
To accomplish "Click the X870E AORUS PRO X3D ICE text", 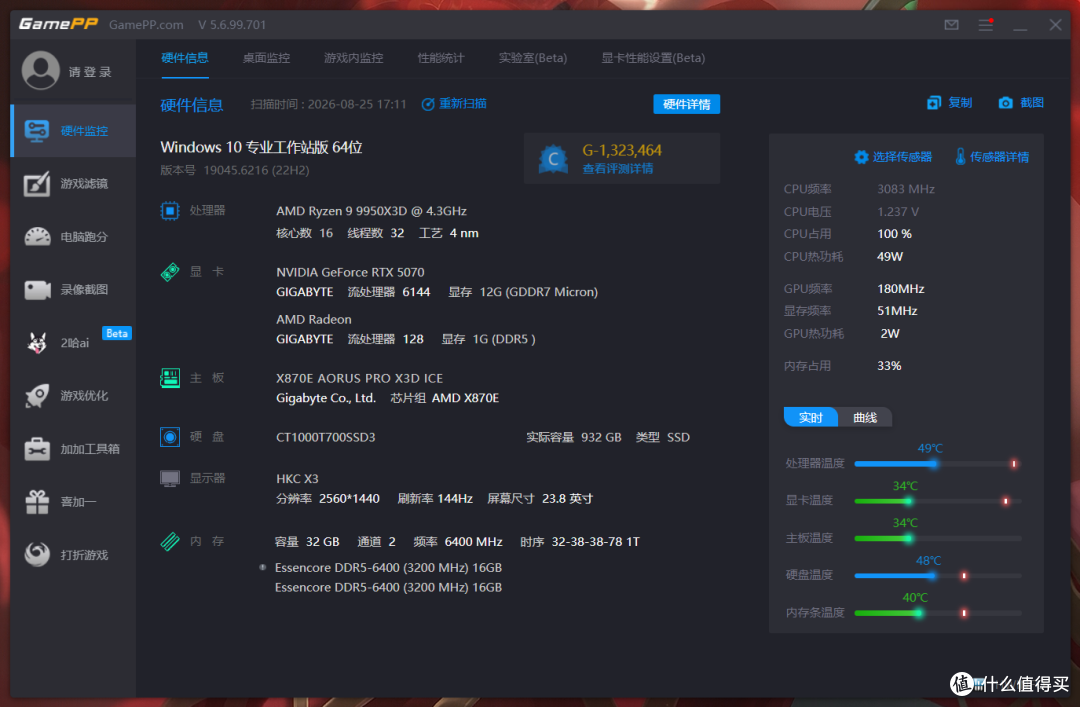I will coord(360,378).
